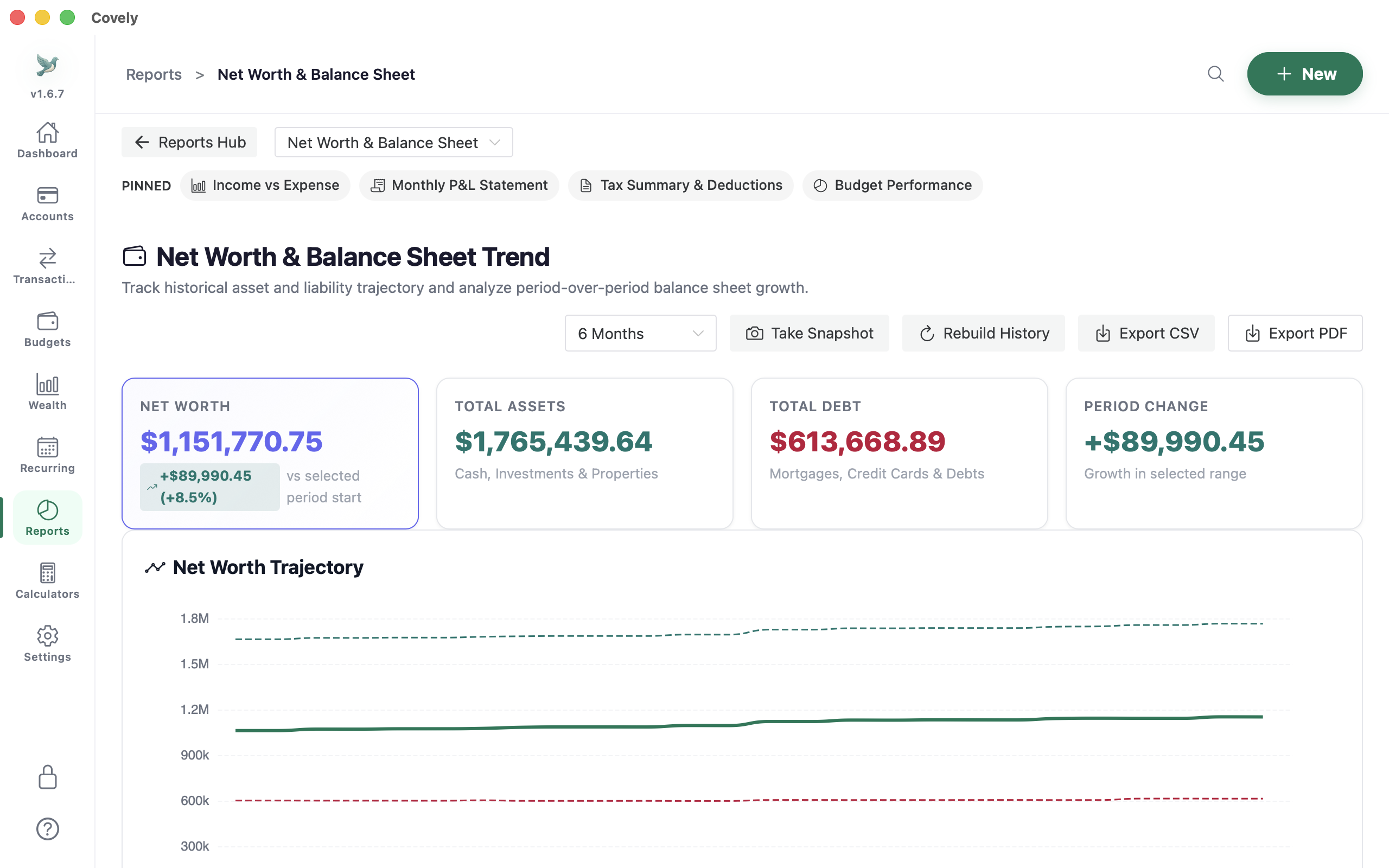The width and height of the screenshot is (1389, 868).
Task: Click the +$89,990.45 (+8.5%) growth badge
Action: 210,487
